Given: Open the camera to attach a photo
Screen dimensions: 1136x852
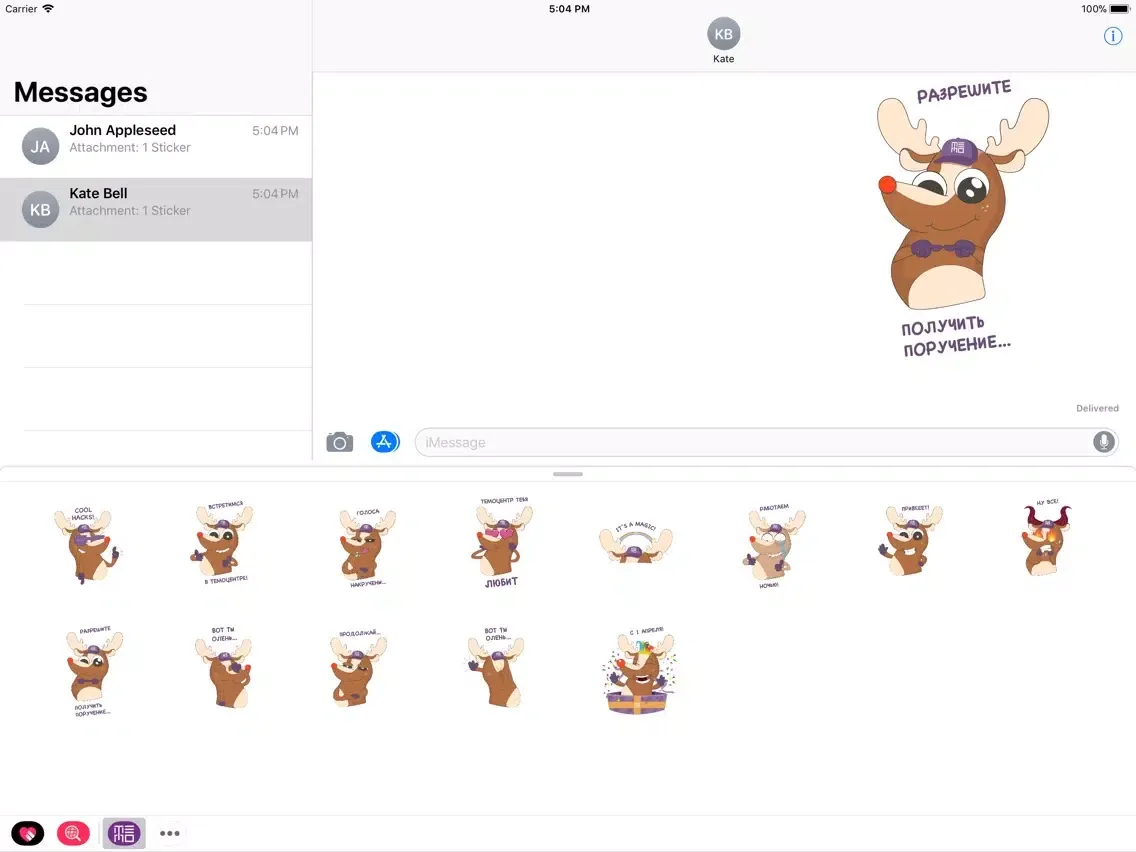Looking at the screenshot, I should tap(340, 442).
